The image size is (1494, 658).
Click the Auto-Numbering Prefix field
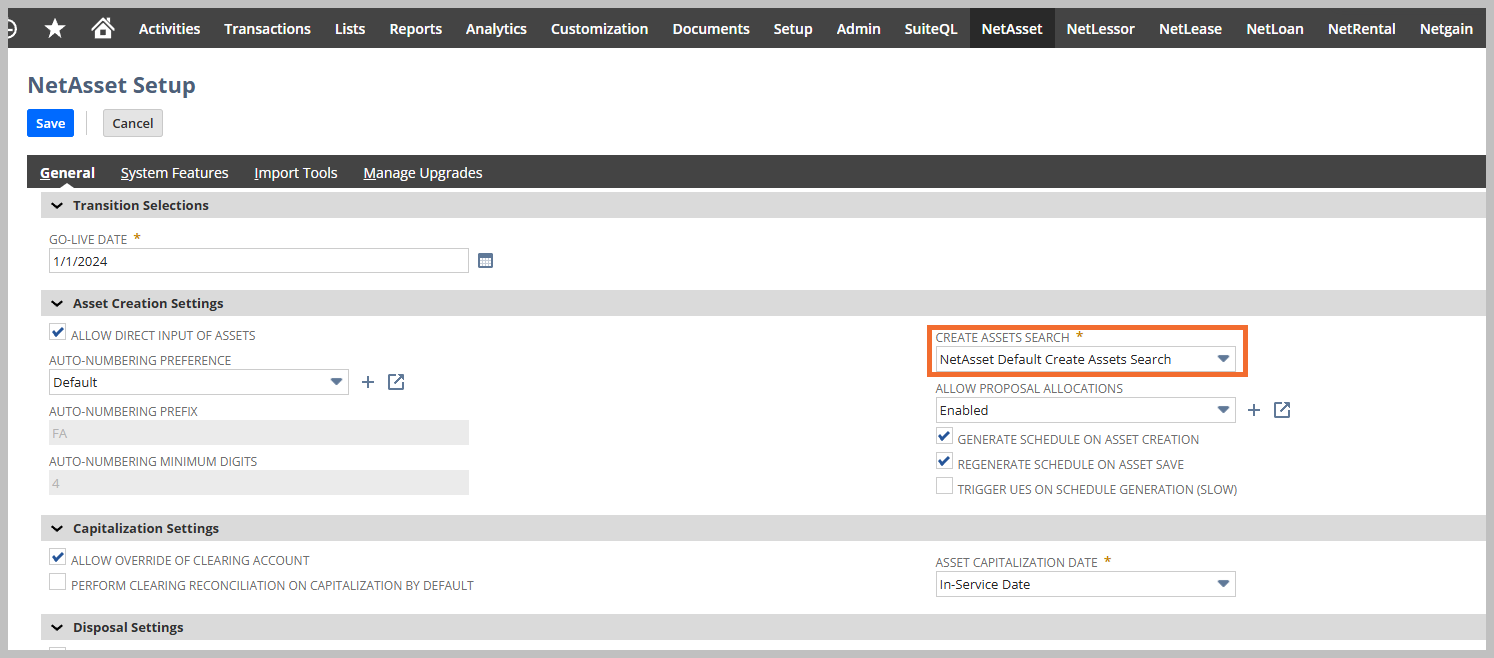click(259, 433)
